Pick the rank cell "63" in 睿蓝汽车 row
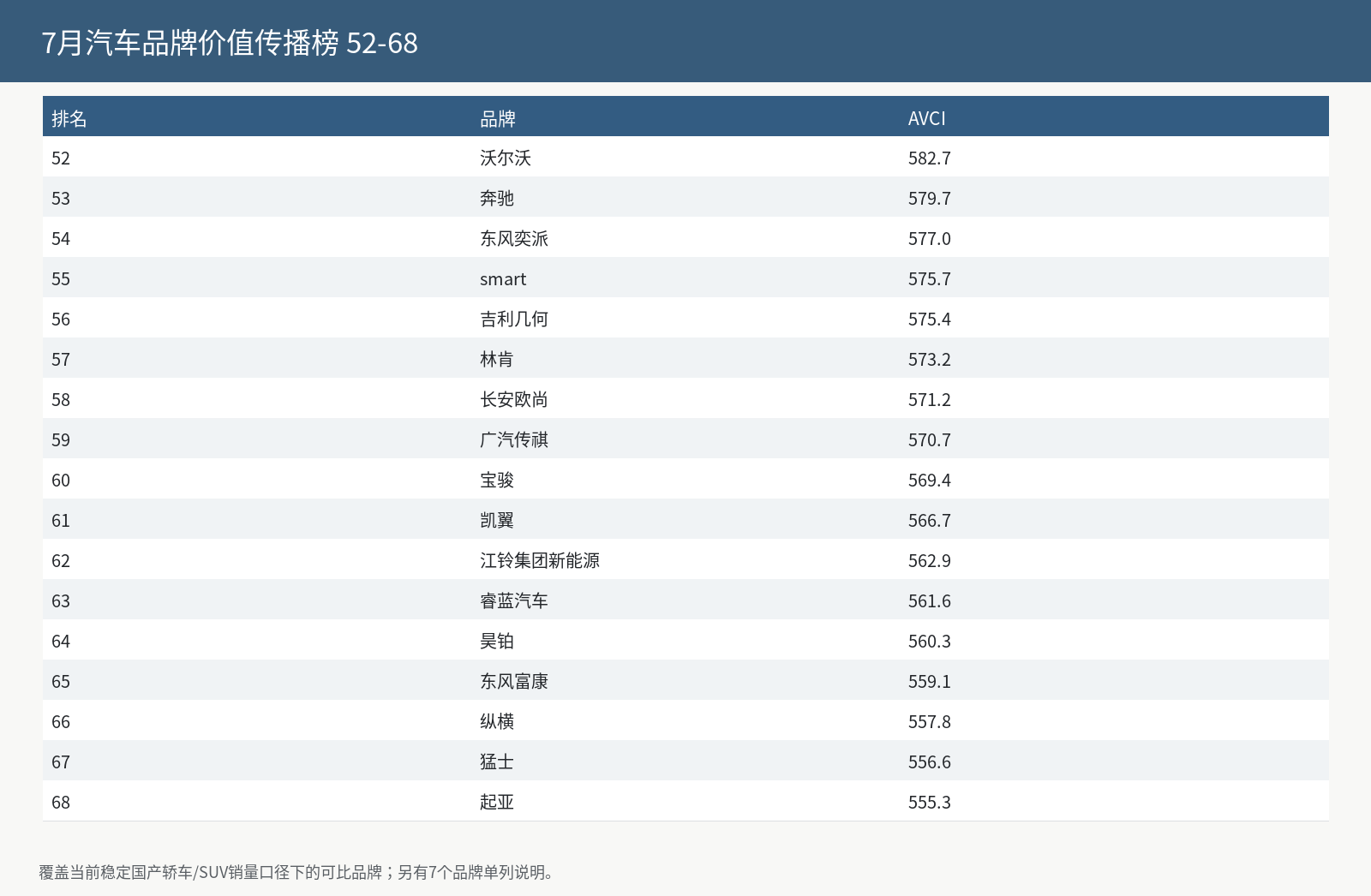Viewport: 1371px width, 896px height. click(61, 600)
